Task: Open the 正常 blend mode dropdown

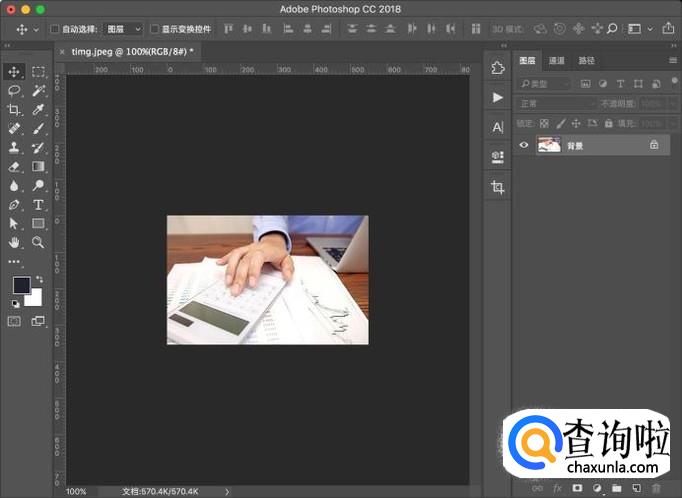Action: click(x=555, y=103)
